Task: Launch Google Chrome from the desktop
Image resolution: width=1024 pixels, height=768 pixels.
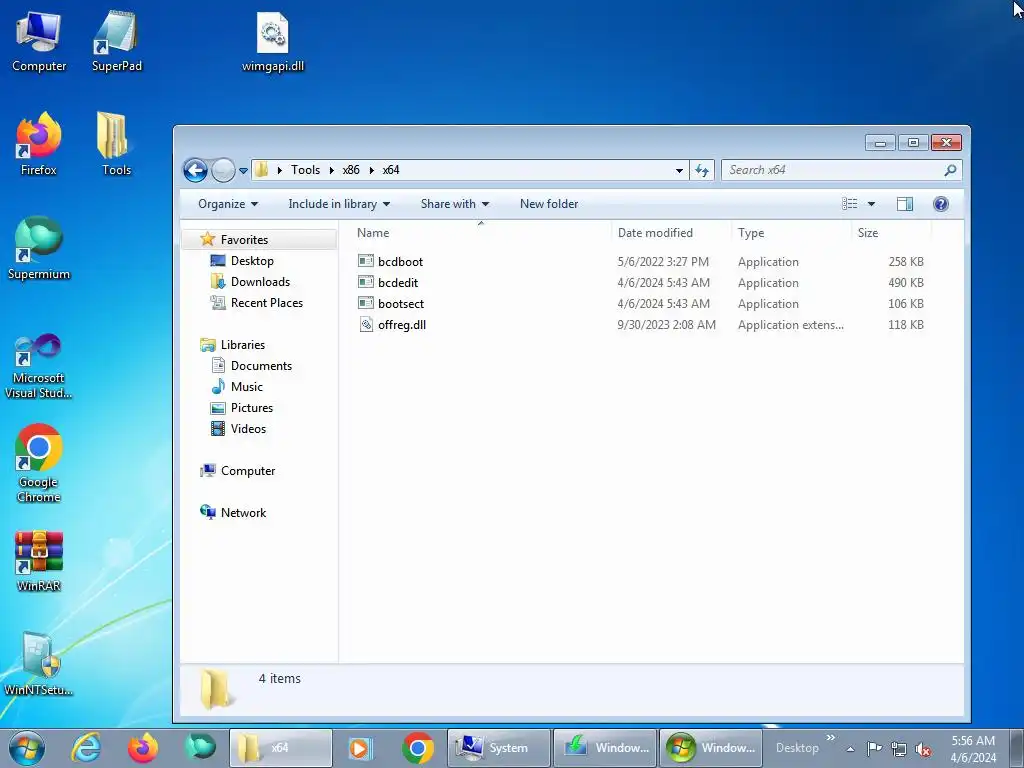Action: tap(39, 464)
